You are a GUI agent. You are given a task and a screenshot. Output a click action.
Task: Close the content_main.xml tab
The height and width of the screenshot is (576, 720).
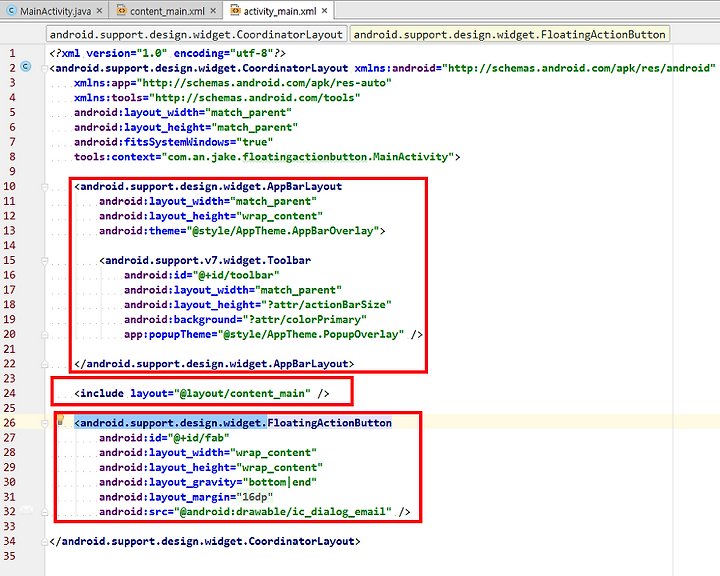[213, 11]
